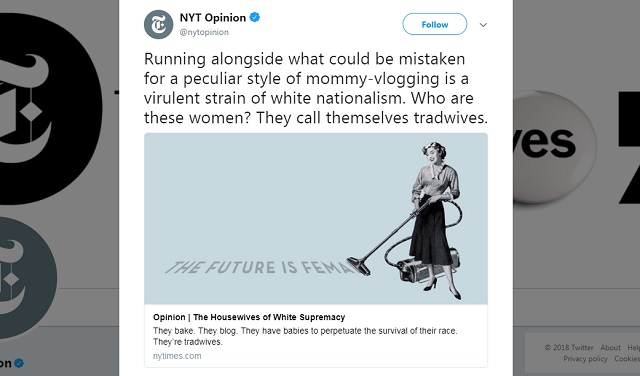Image resolution: width=640 pixels, height=376 pixels.
Task: Click the blue verified badge next to NYT Opinion
Action: [255, 18]
